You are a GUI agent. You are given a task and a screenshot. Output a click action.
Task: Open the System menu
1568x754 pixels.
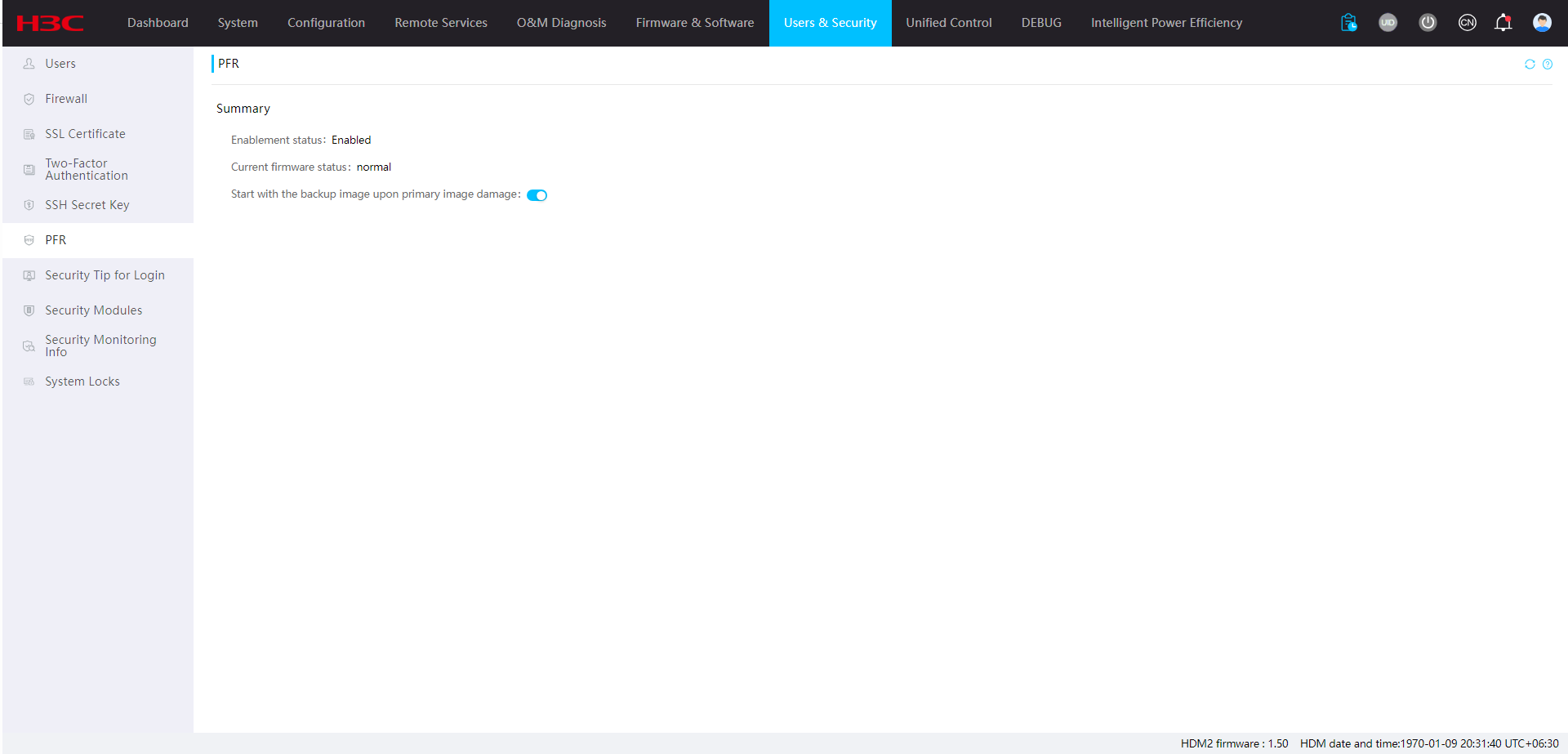[238, 23]
